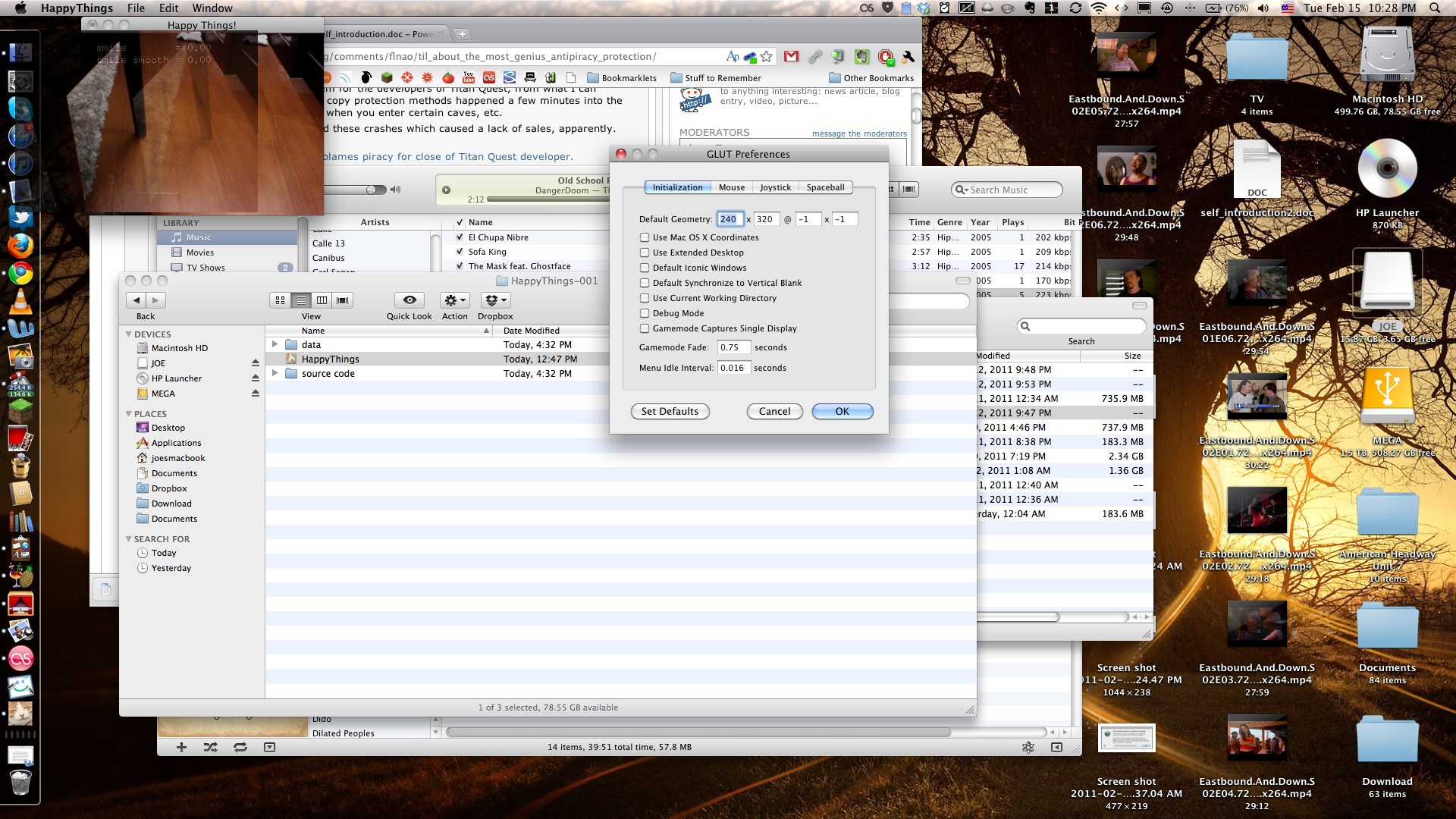Image resolution: width=1456 pixels, height=819 pixels.
Task: Click the iTunes repeat icon
Action: (240, 747)
